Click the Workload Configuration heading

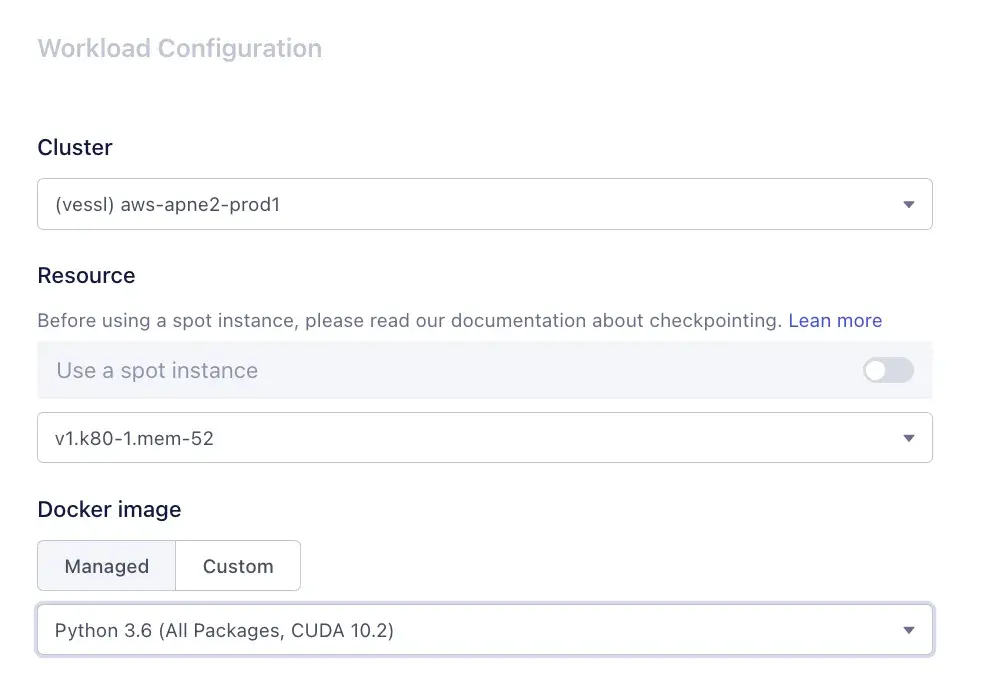coord(180,48)
